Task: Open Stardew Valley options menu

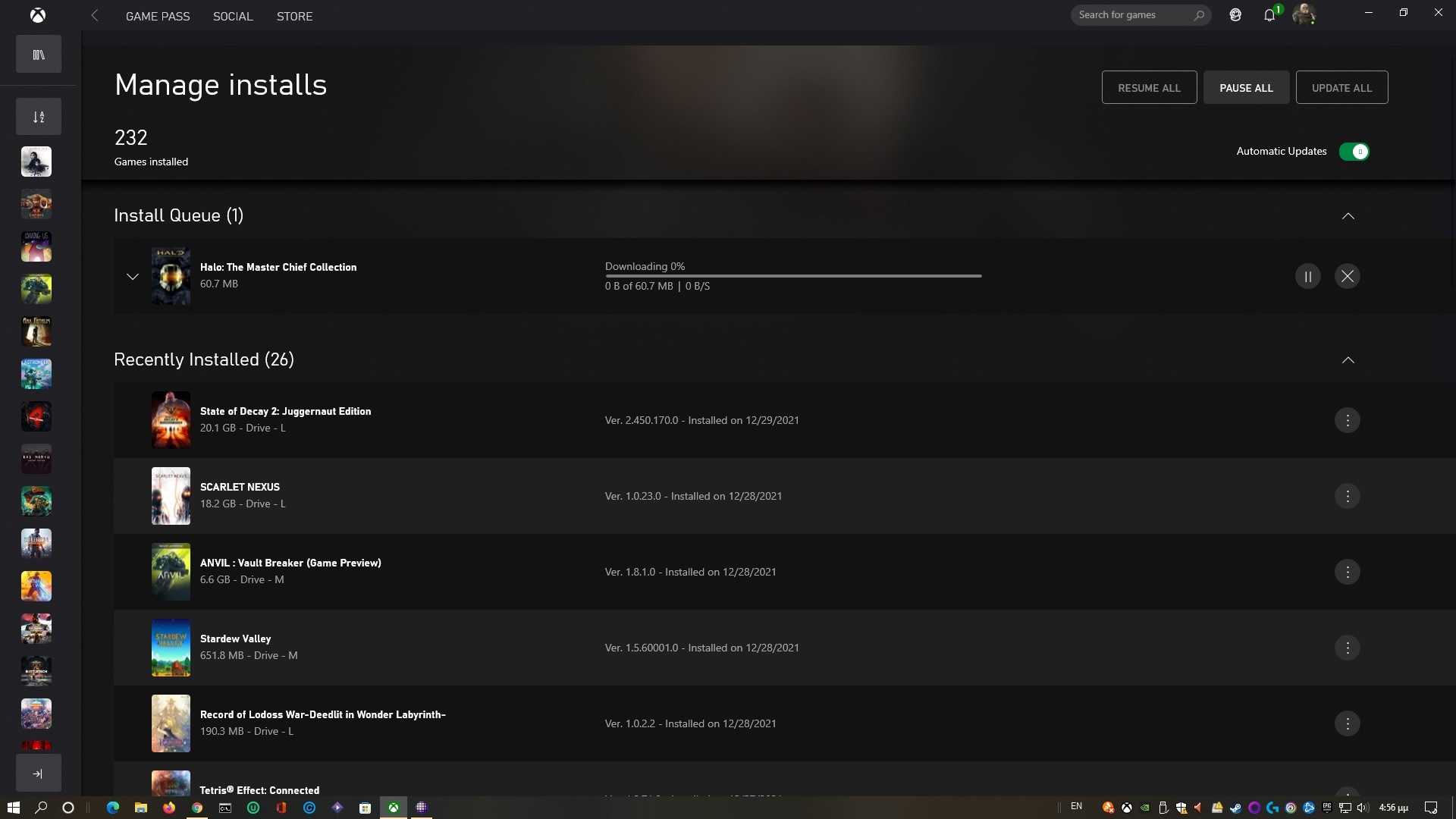Action: (1347, 647)
